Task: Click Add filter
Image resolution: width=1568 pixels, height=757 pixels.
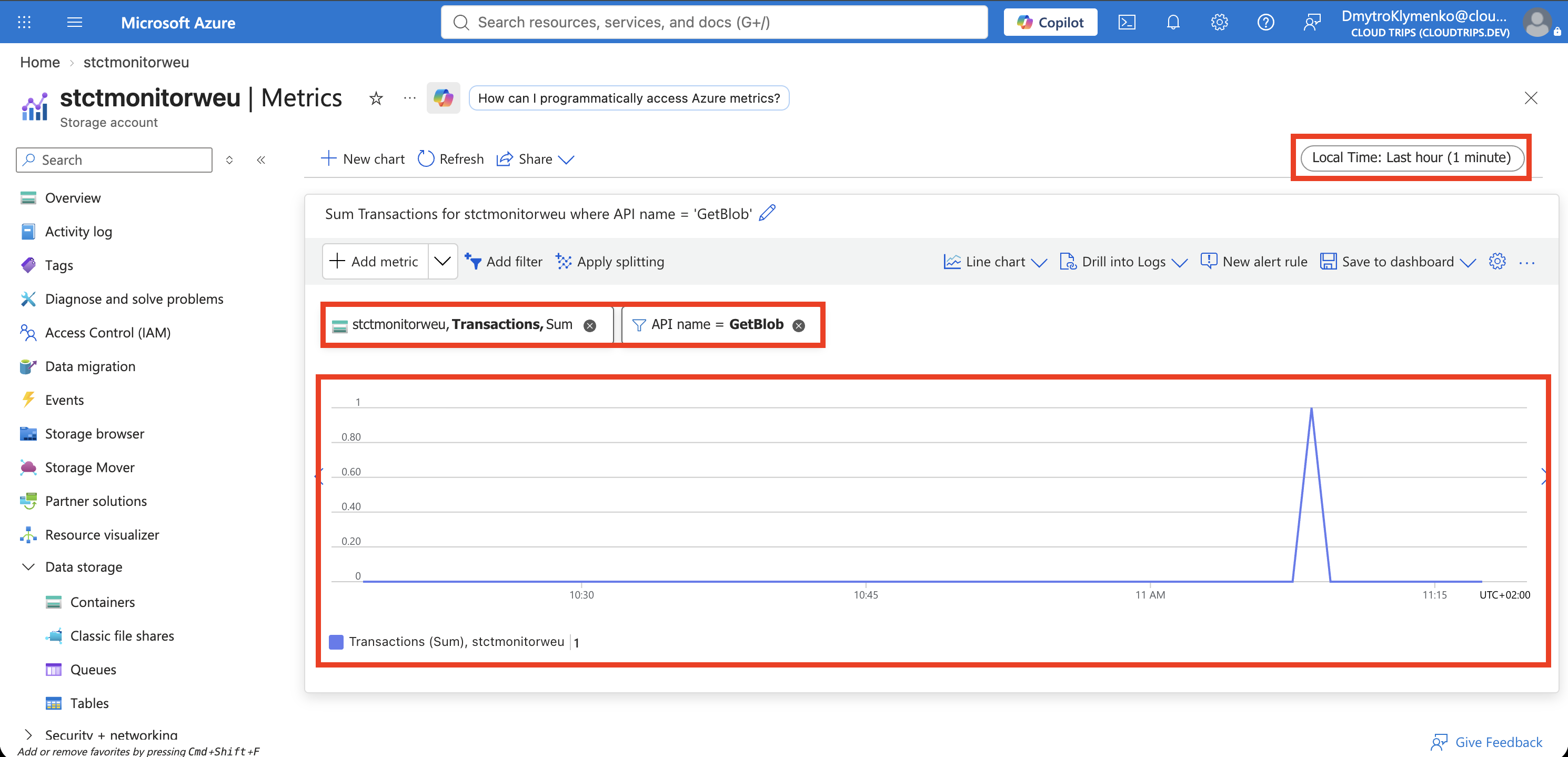Action: pyautogui.click(x=504, y=261)
